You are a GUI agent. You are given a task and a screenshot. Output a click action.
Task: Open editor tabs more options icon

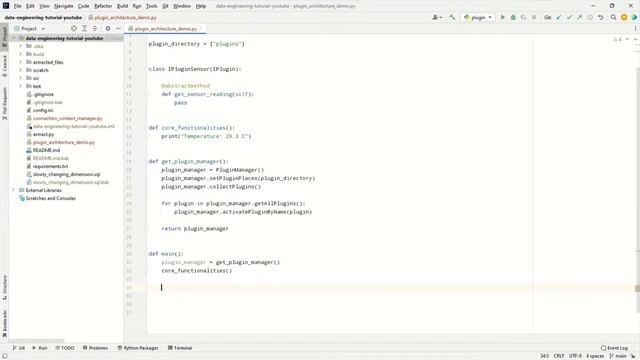coord(636,29)
